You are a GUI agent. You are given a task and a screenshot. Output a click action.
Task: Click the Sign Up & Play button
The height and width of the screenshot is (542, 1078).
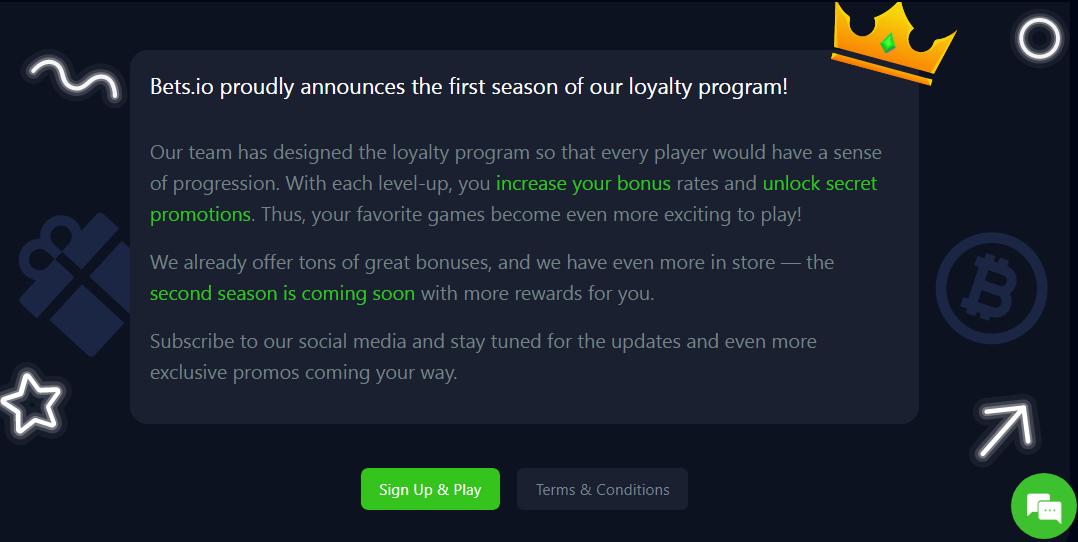pos(430,489)
